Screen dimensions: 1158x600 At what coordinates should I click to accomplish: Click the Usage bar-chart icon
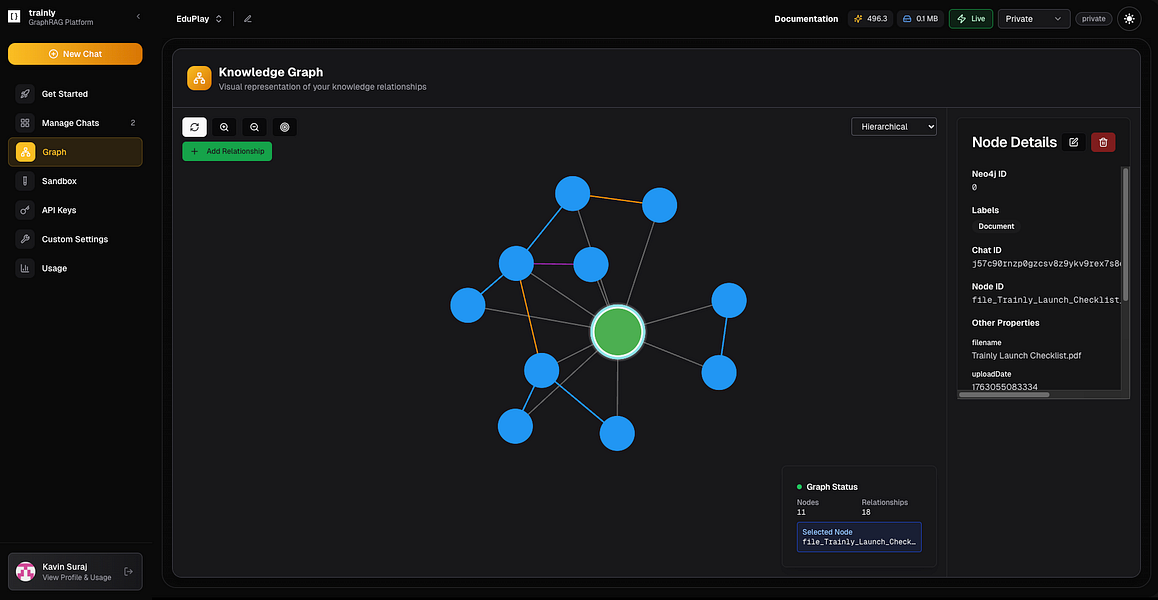25,268
